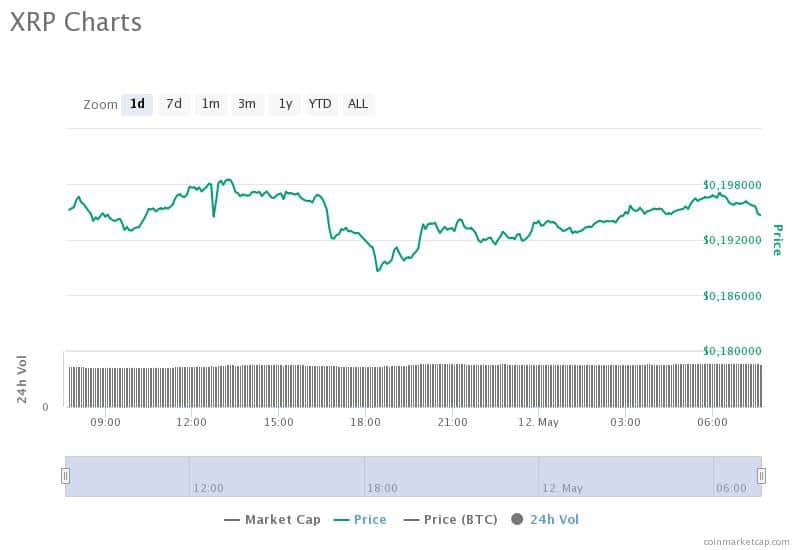
Task: Click the XRP Charts heading
Action: point(76,22)
